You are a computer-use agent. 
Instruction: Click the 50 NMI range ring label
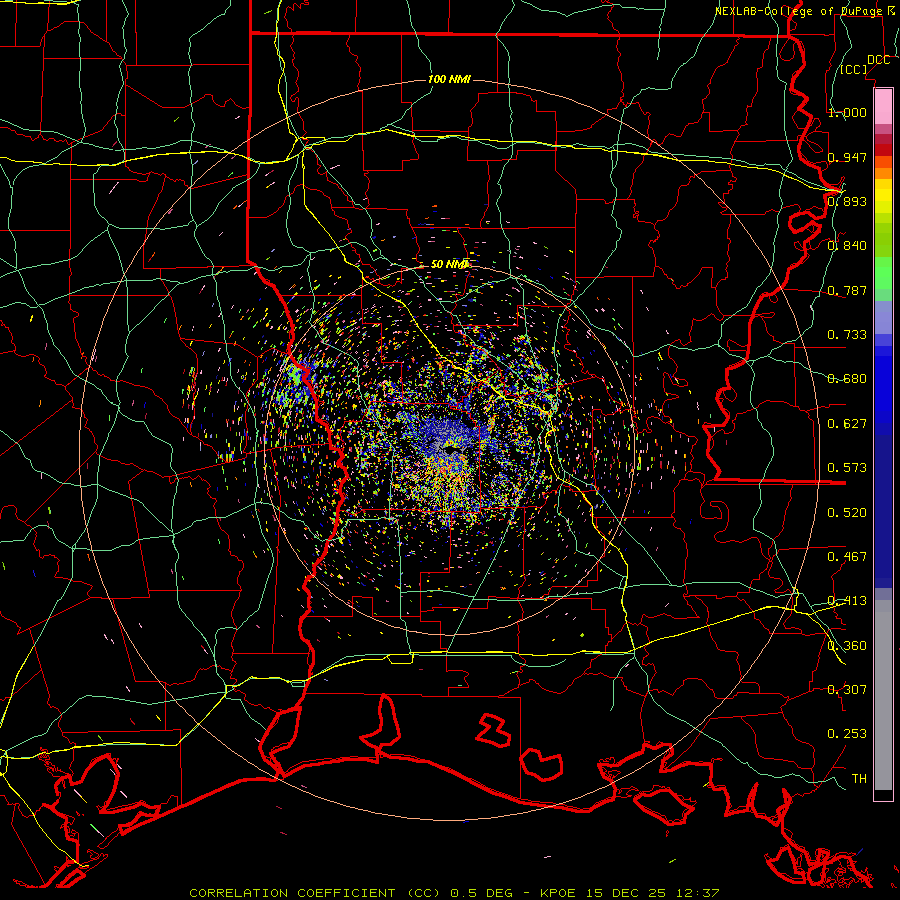pos(450,264)
